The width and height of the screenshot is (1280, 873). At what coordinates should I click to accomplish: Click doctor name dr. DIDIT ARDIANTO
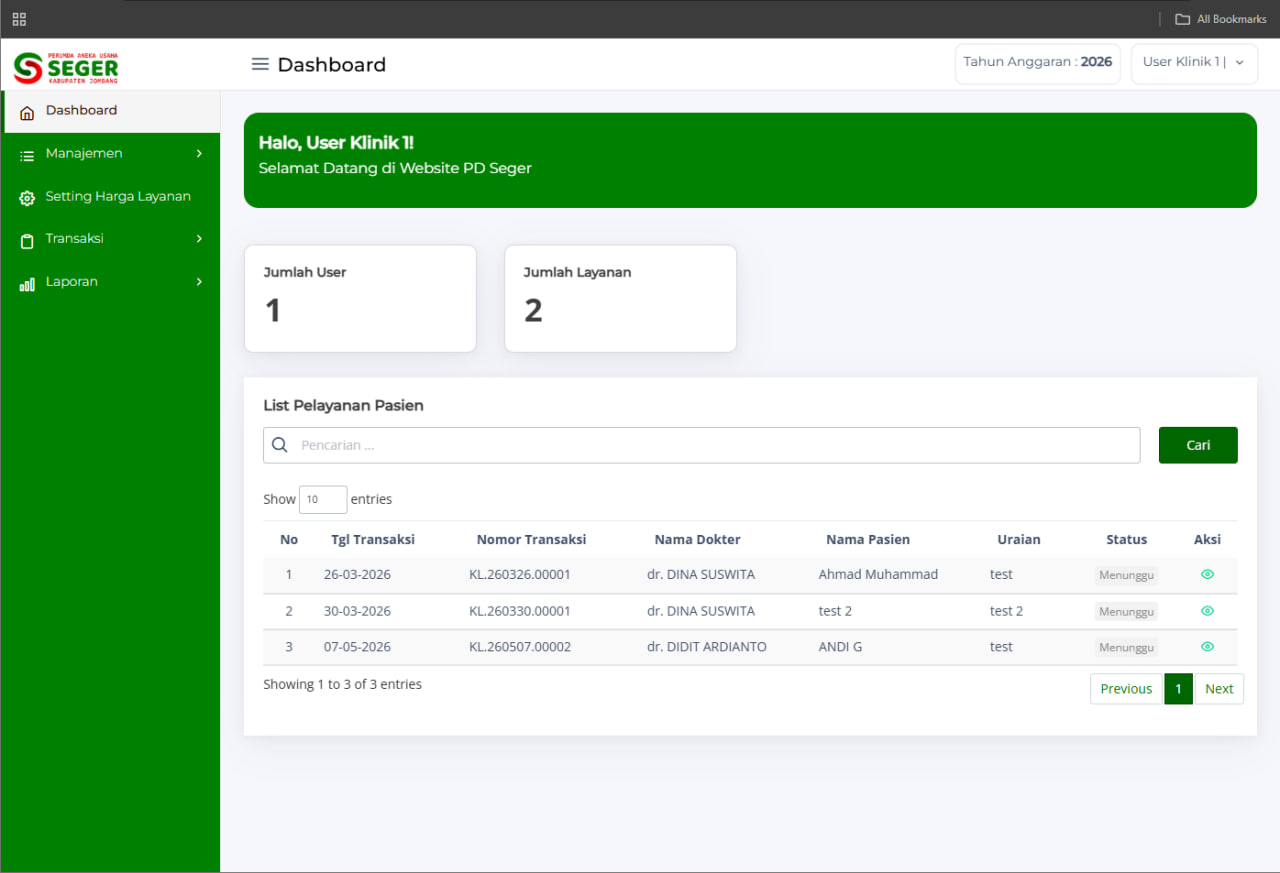707,646
